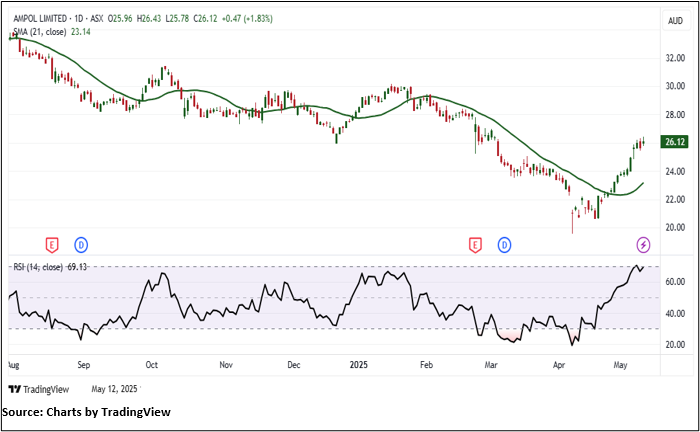Click the dividend marker near September
The image size is (700, 432).
point(81,245)
